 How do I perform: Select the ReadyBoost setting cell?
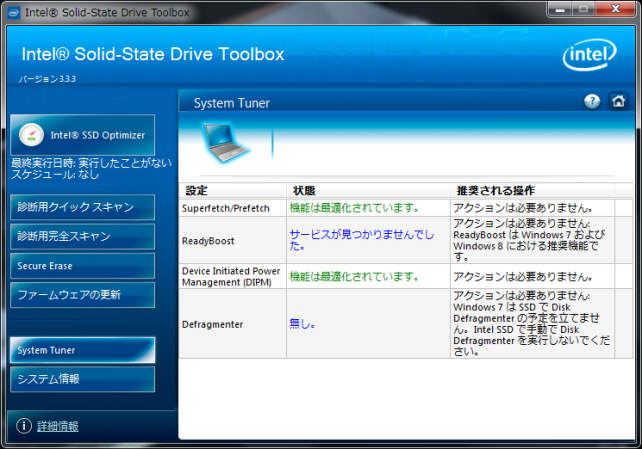[233, 240]
